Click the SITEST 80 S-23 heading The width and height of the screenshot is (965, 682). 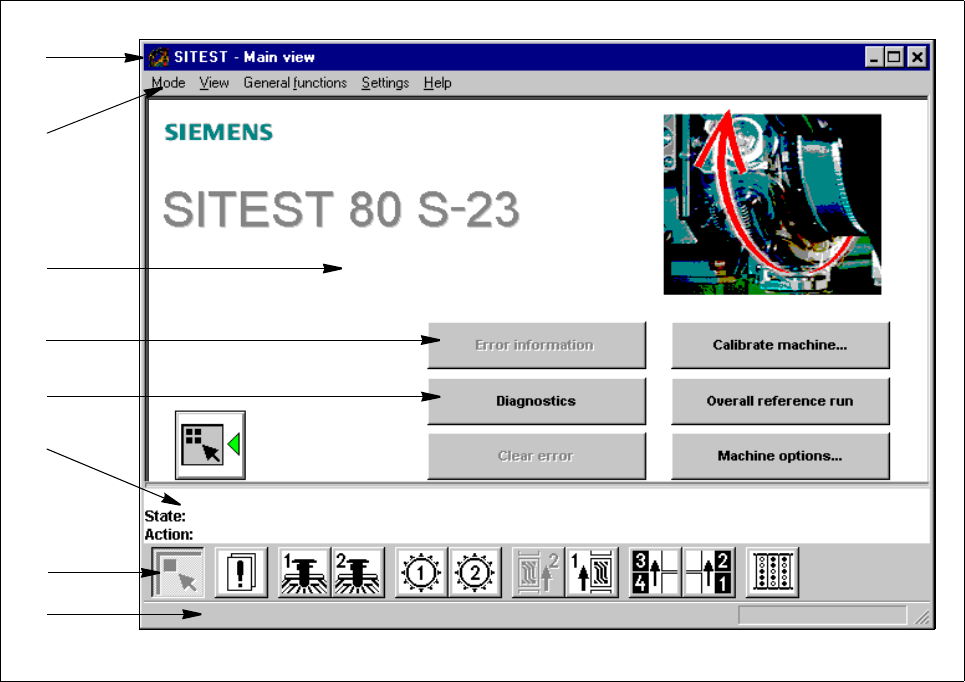coord(341,209)
